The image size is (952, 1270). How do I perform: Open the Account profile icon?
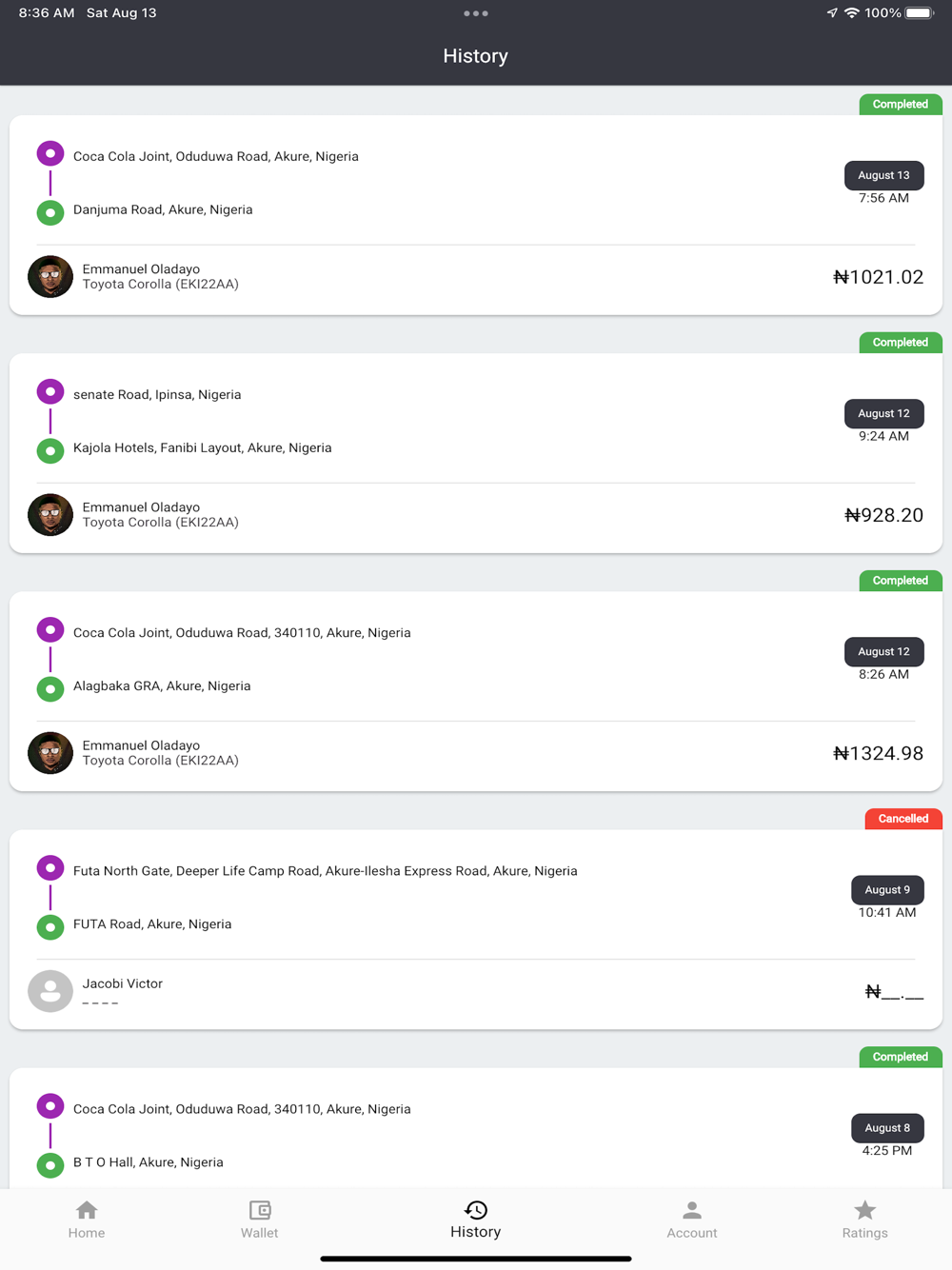click(x=692, y=1210)
